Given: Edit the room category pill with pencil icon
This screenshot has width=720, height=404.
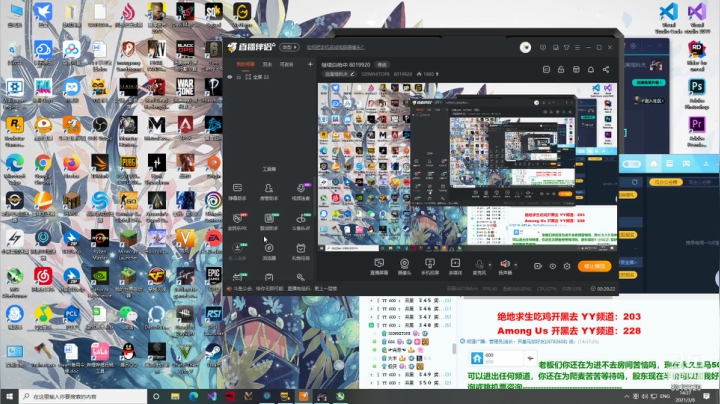Looking at the screenshot, I should [x=339, y=74].
